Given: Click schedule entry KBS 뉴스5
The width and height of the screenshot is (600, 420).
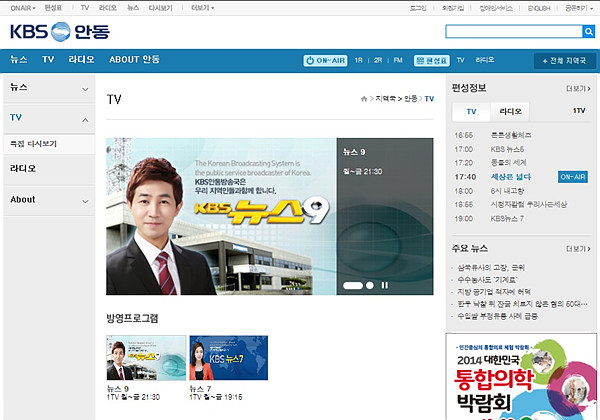Looking at the screenshot, I should (x=507, y=149).
